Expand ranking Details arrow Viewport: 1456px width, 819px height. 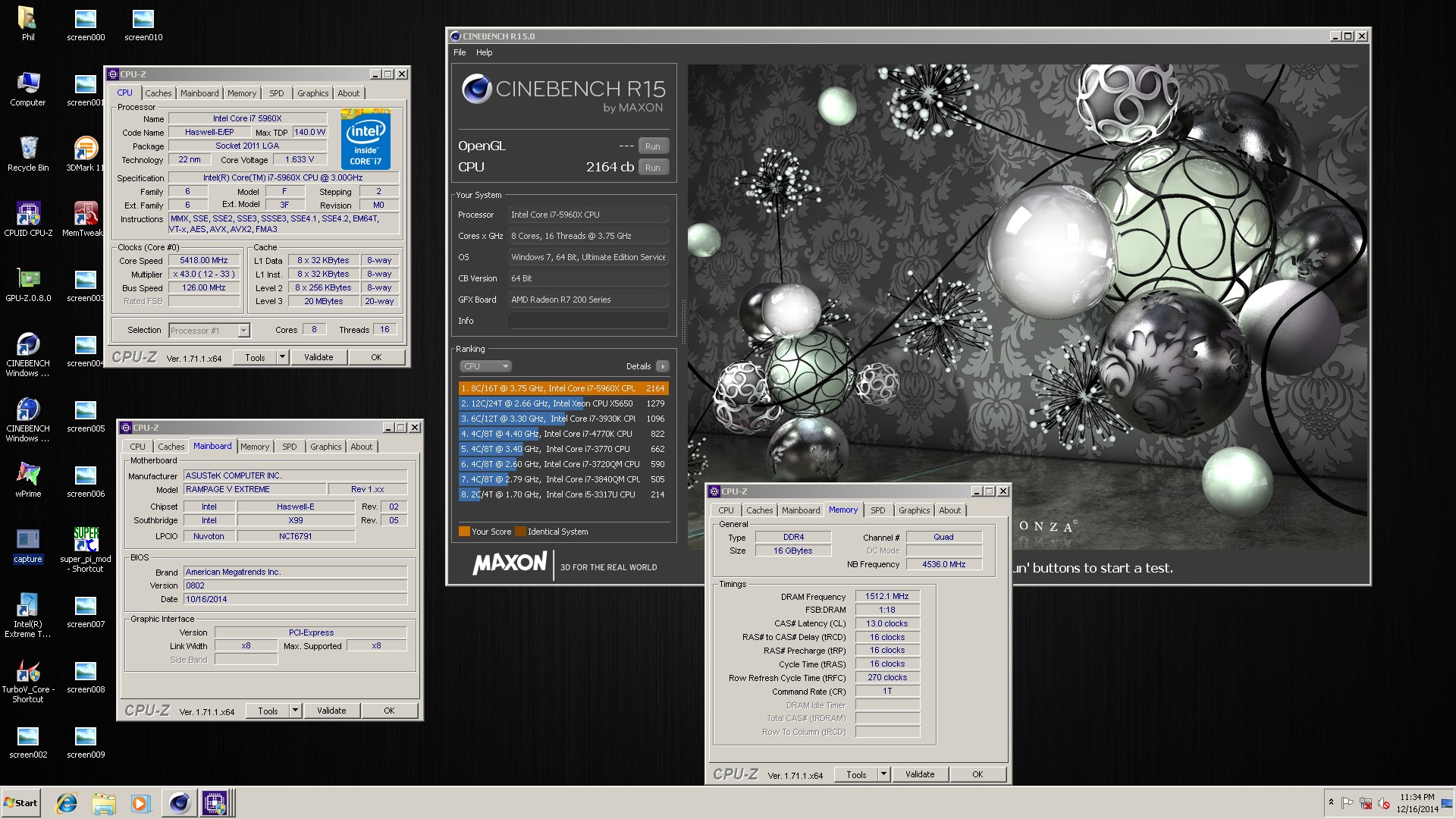[x=662, y=366]
